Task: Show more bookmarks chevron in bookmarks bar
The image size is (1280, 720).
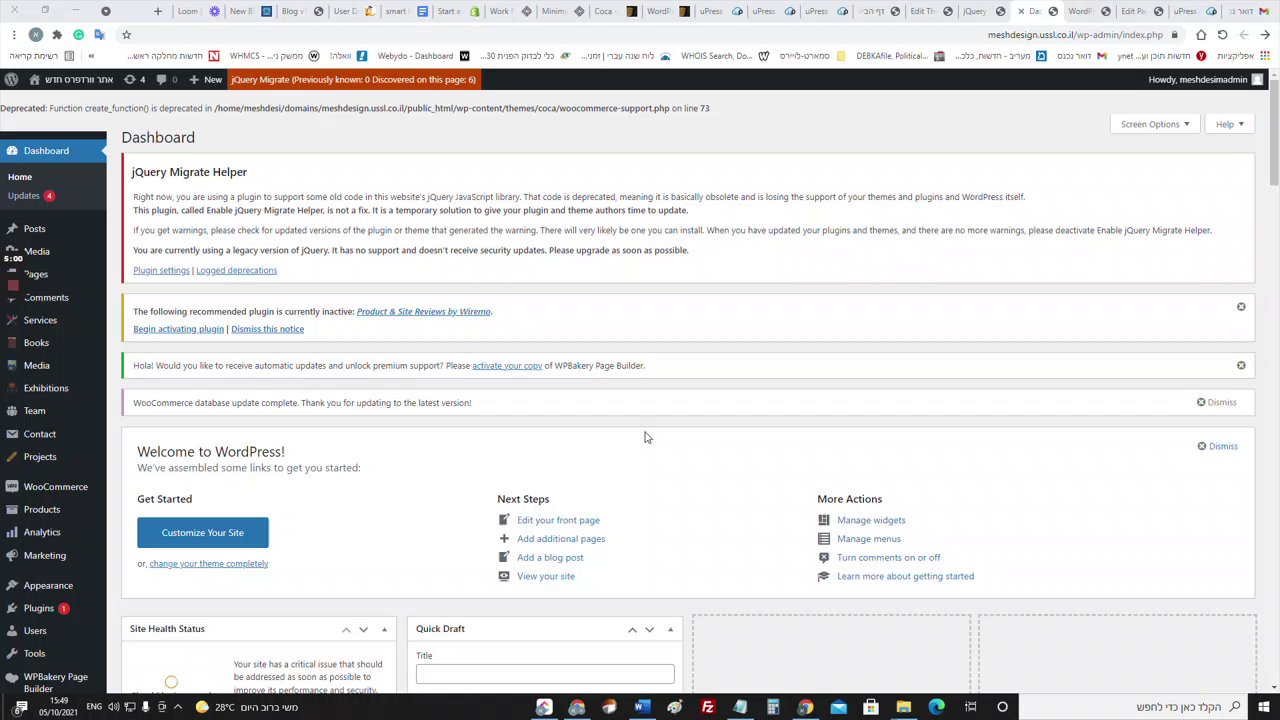Action: tap(91, 56)
